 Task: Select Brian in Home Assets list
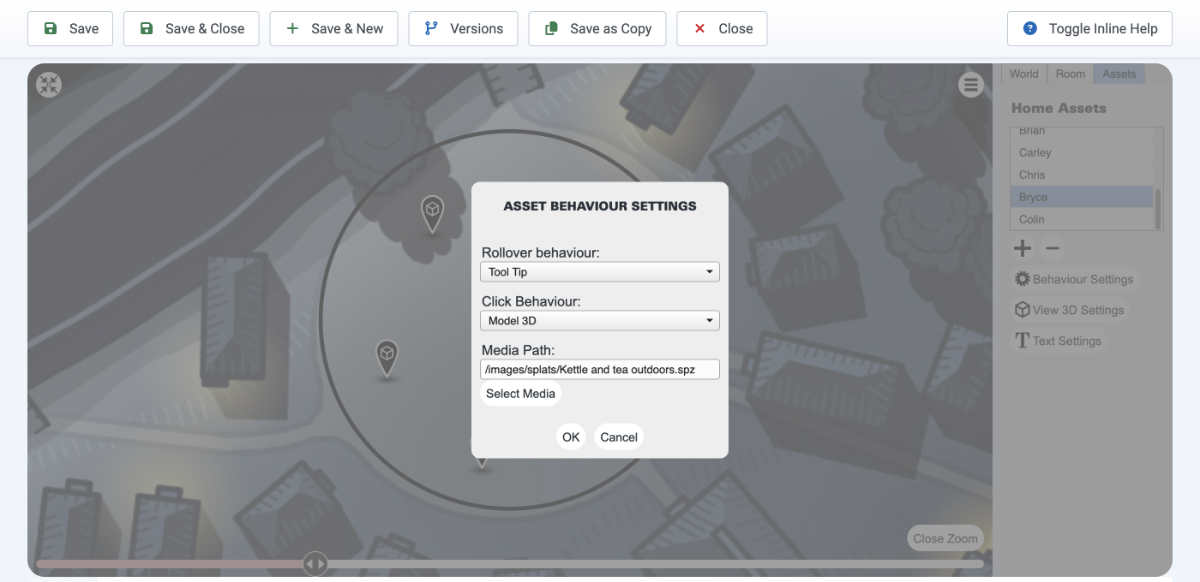tap(1082, 132)
